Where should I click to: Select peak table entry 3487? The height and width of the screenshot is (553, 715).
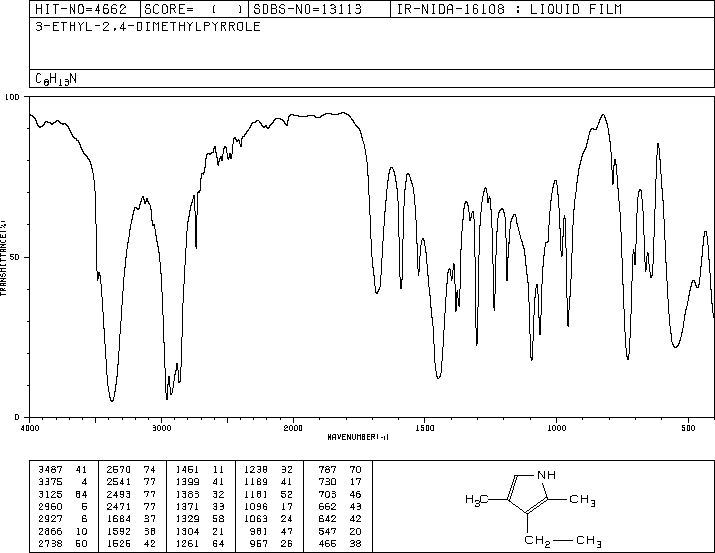[51, 469]
